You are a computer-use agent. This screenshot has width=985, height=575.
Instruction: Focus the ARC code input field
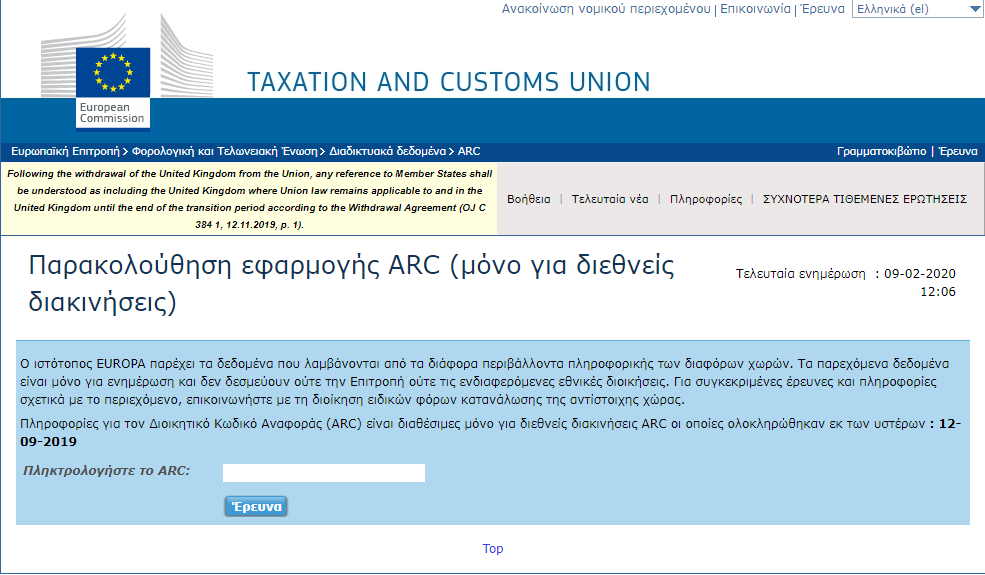pyautogui.click(x=324, y=472)
